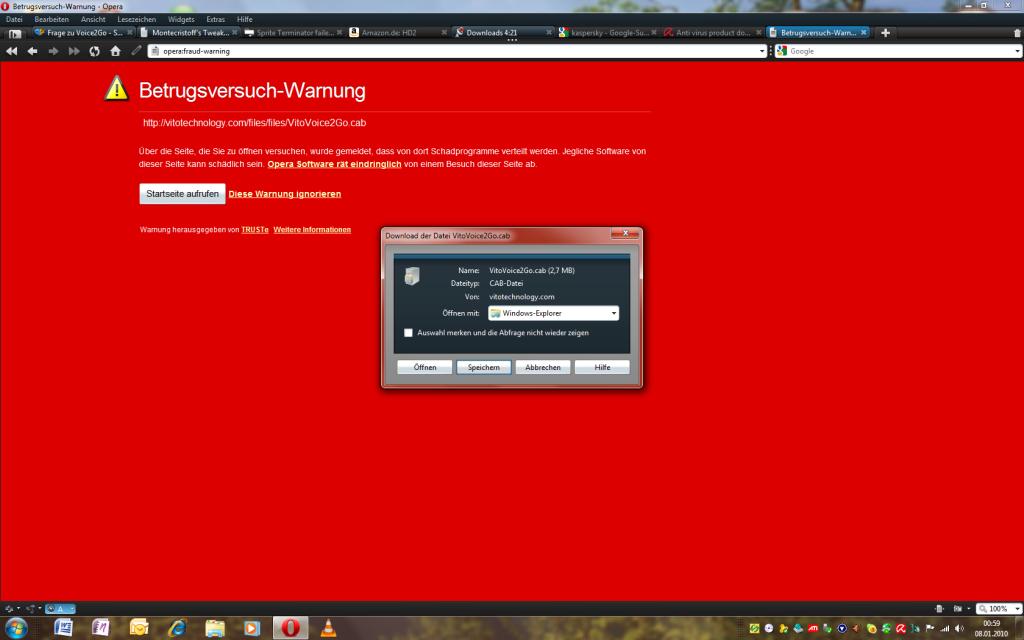Image resolution: width=1024 pixels, height=640 pixels.
Task: Switch to 'Amazon.de: HD2' tab
Action: [x=398, y=33]
